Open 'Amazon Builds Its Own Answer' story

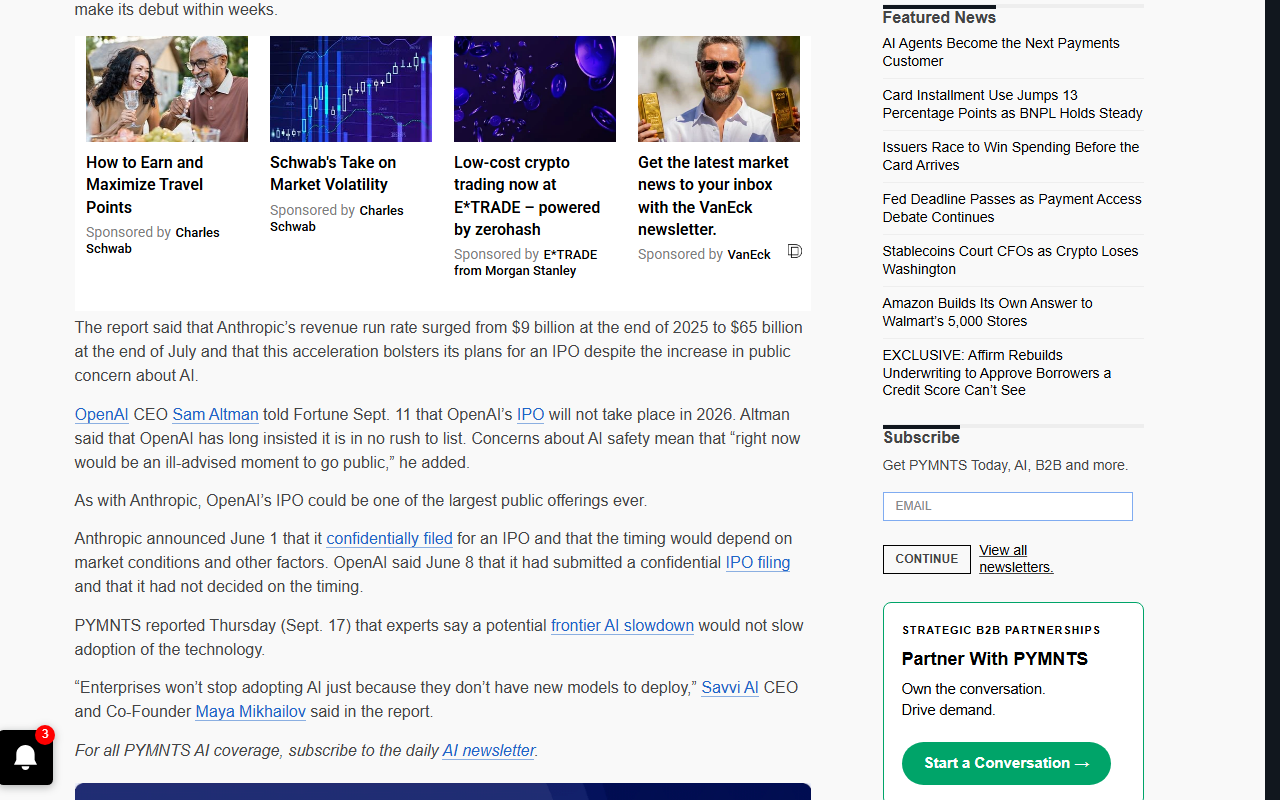pyautogui.click(x=987, y=312)
